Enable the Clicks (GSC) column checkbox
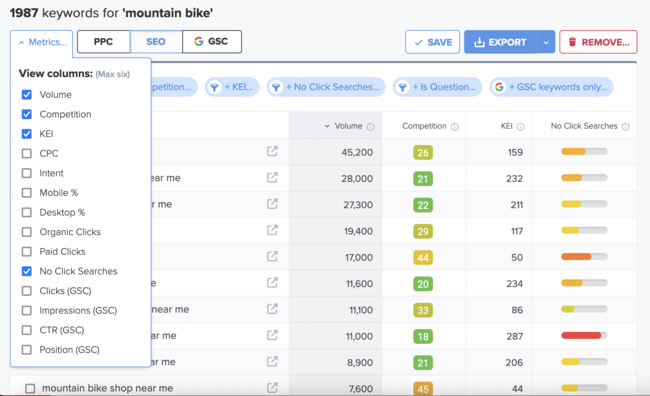650x396 pixels. pos(27,291)
